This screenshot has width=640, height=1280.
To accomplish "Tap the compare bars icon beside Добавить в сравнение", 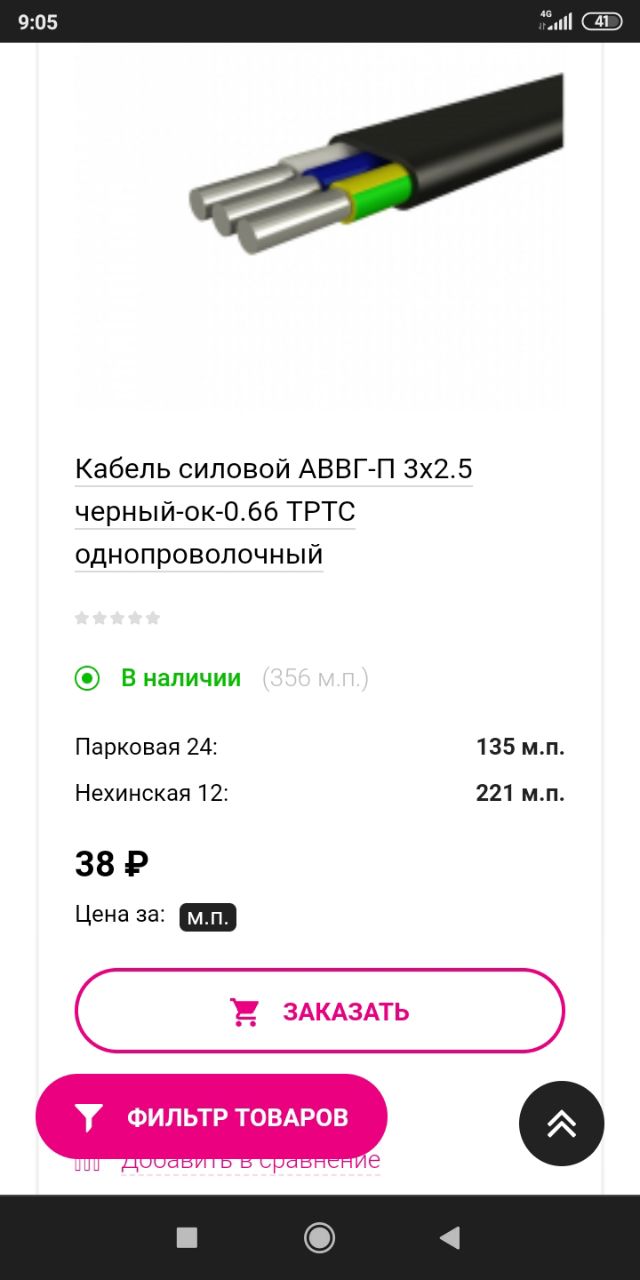I will pyautogui.click(x=88, y=1163).
